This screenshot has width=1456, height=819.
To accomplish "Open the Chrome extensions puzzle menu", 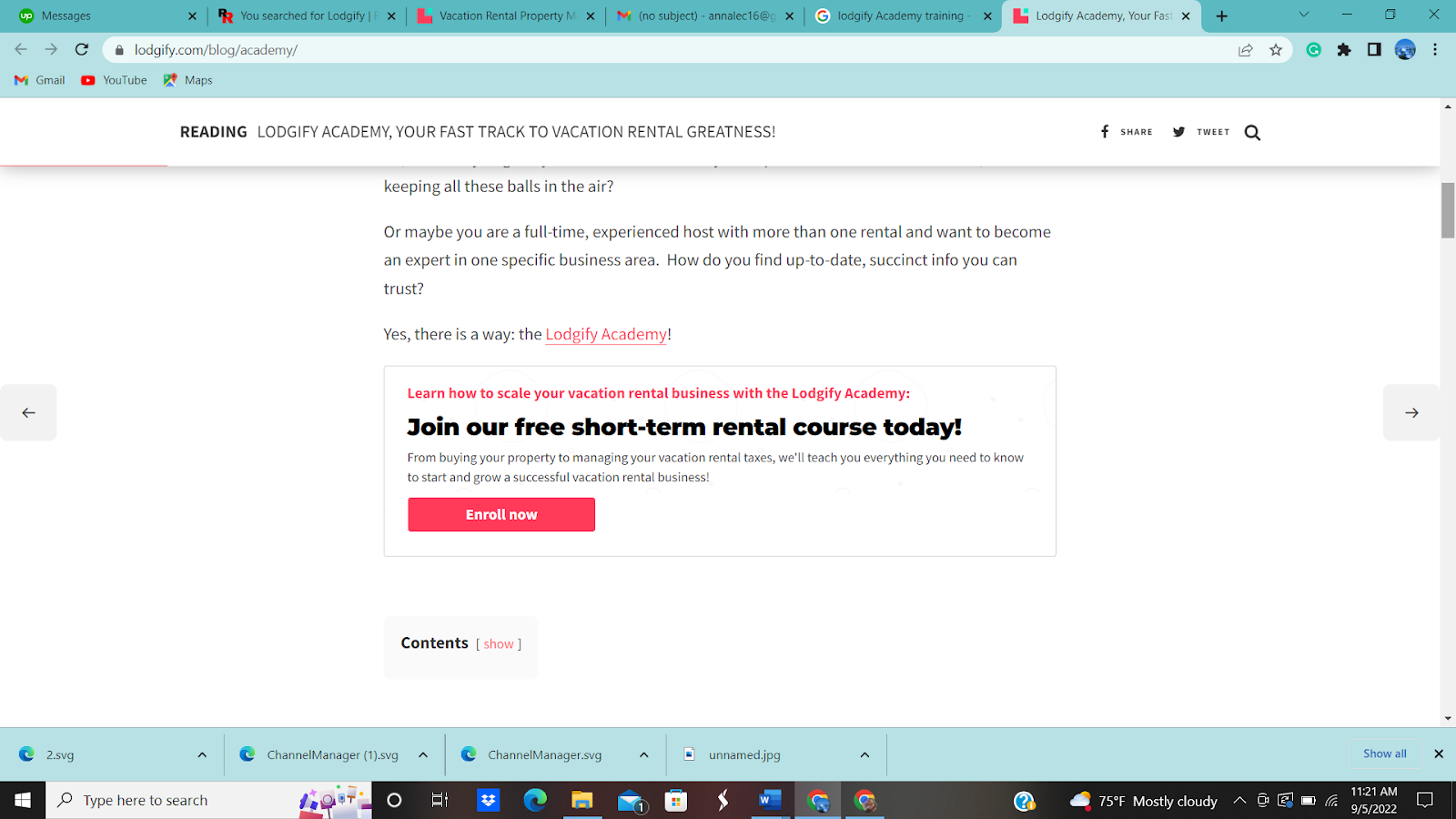I will [1344, 50].
